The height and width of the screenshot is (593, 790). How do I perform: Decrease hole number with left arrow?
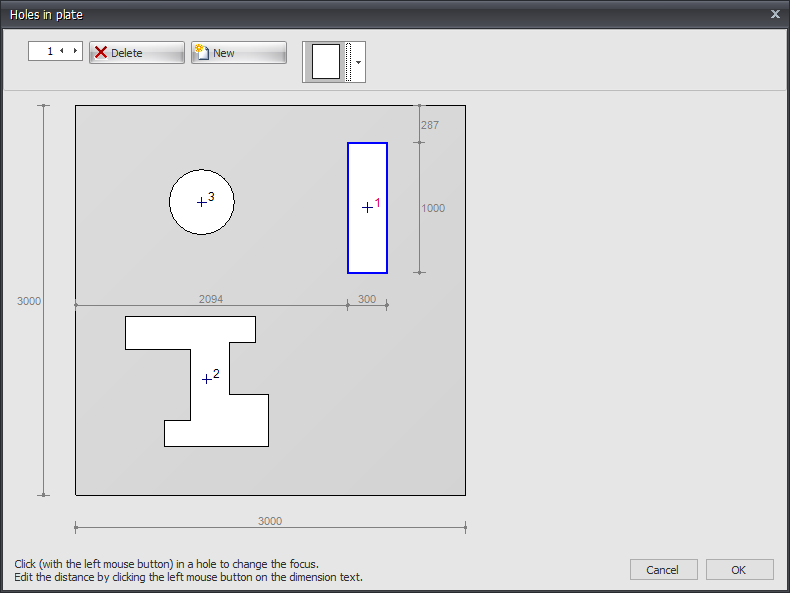point(61,51)
